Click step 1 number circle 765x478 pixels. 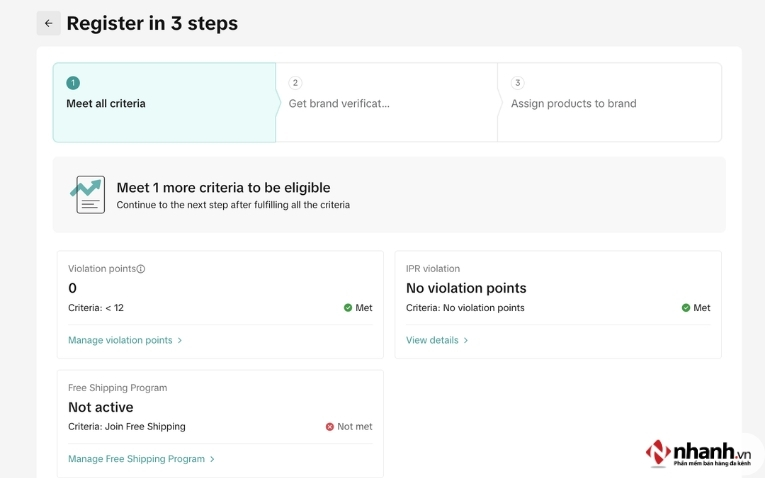point(73,83)
